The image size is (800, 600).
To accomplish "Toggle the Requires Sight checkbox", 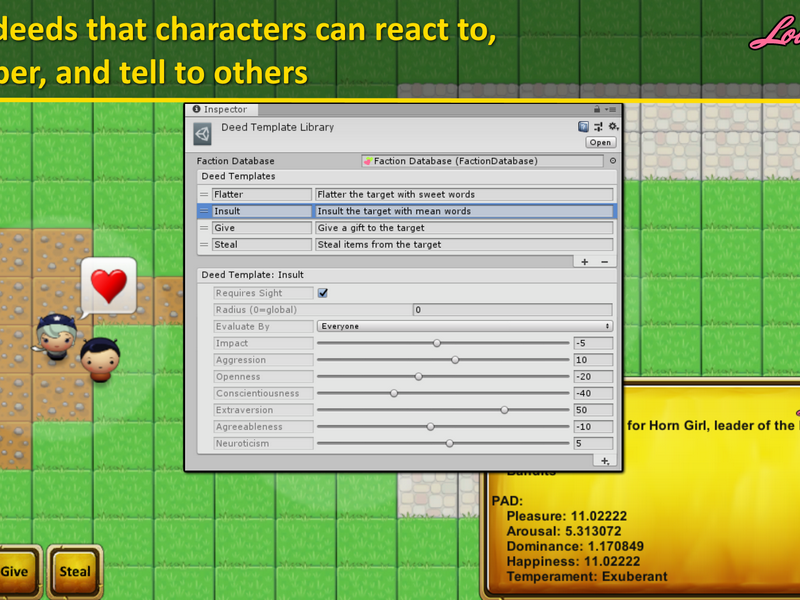I will click(322, 293).
